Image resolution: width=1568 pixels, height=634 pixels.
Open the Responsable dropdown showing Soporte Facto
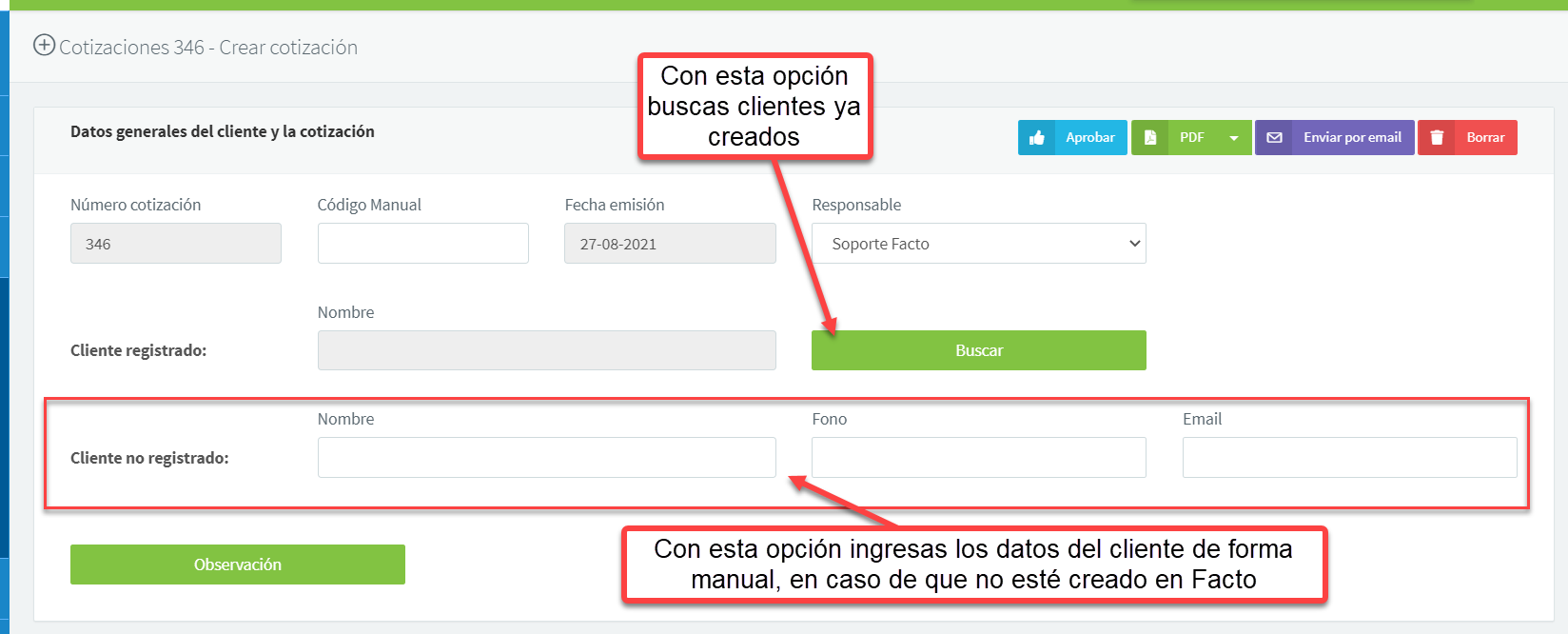[x=978, y=244]
